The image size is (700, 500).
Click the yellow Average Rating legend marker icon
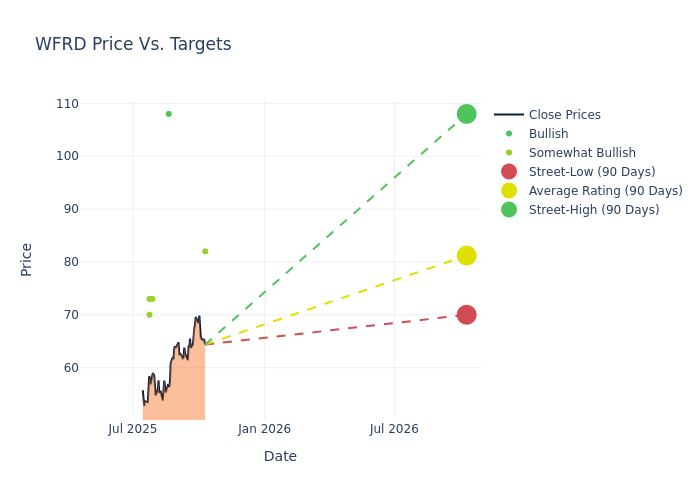509,191
